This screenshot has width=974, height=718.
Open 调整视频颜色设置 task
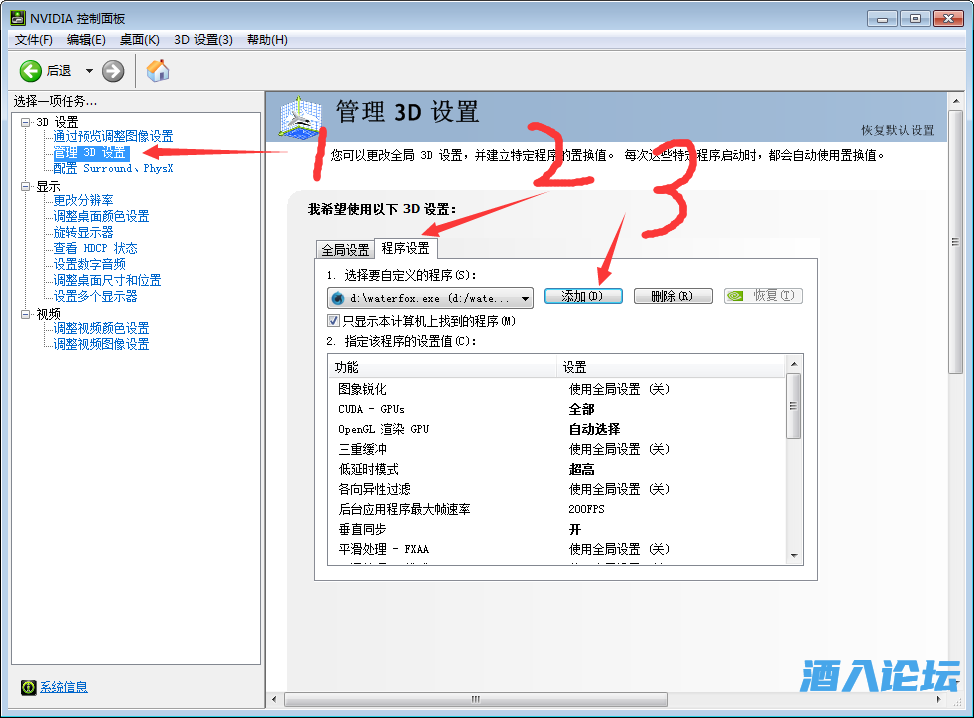pyautogui.click(x=101, y=328)
